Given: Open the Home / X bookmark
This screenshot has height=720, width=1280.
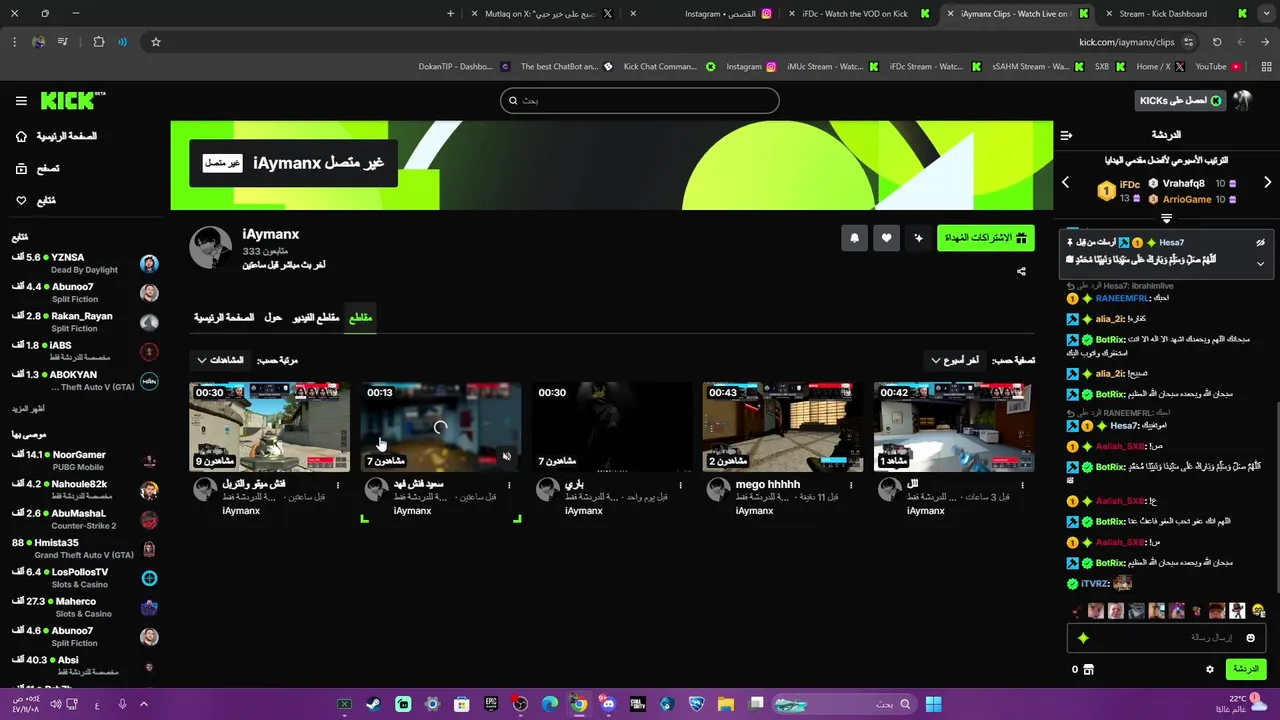Looking at the screenshot, I should point(1160,67).
